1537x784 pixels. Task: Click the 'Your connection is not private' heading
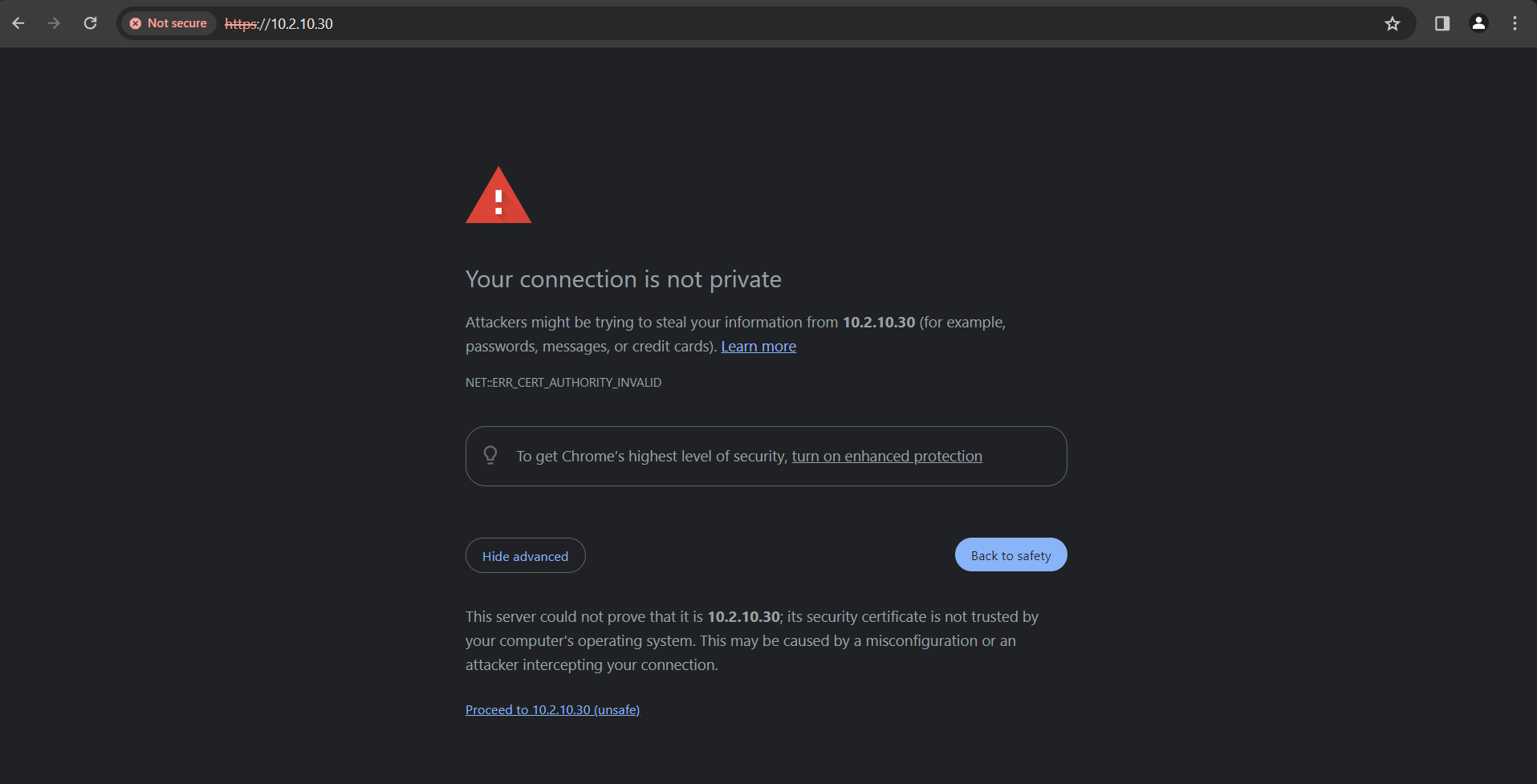624,279
